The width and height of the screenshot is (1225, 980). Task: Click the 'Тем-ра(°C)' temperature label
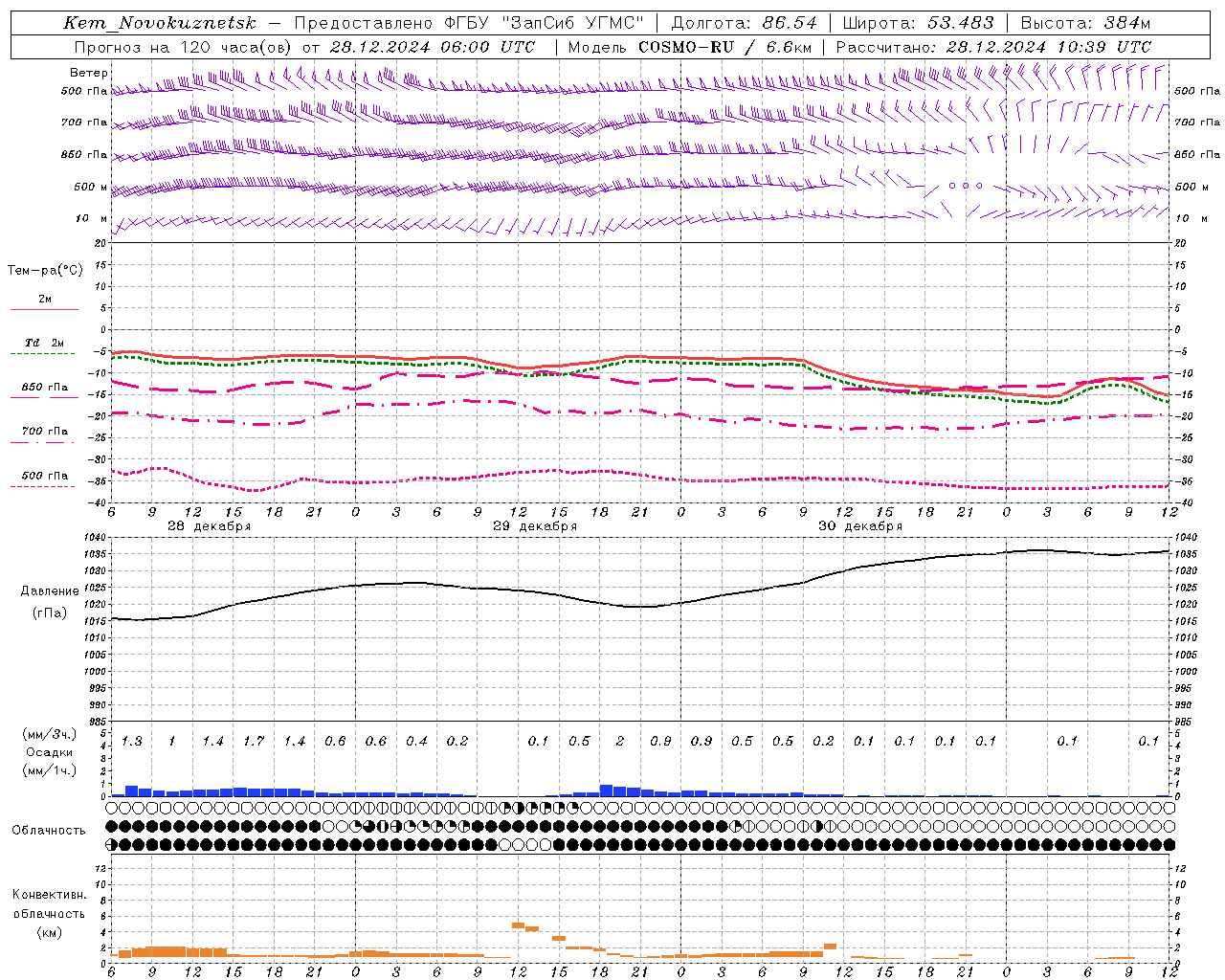(45, 271)
